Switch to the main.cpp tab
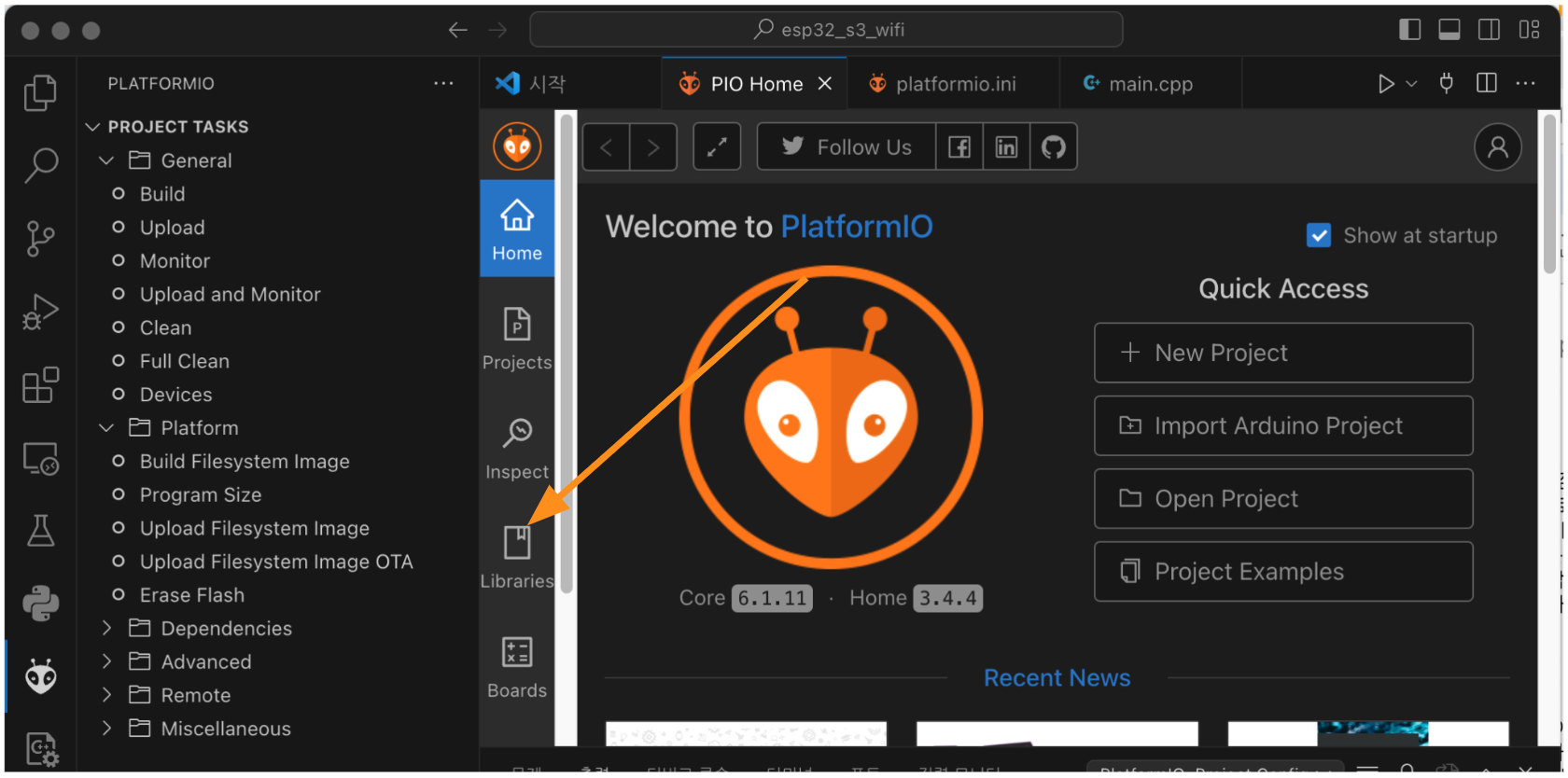 (x=1151, y=84)
